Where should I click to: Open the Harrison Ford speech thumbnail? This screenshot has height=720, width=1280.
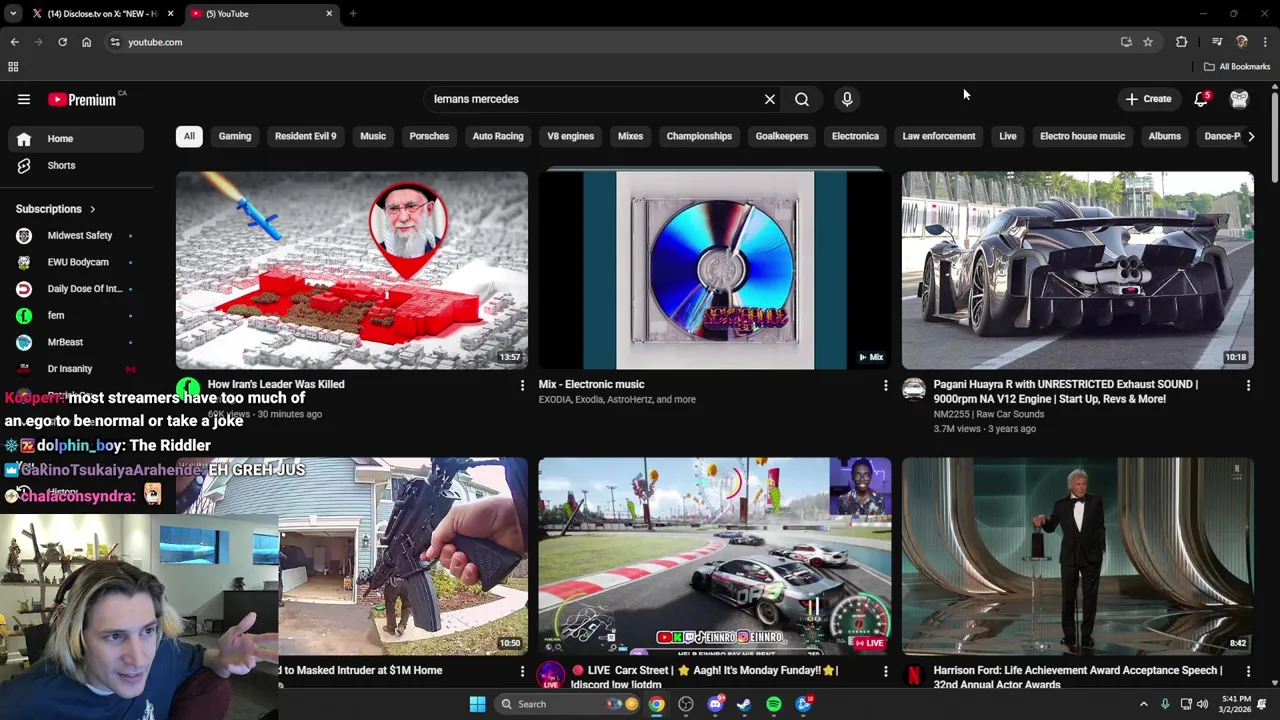(x=1078, y=556)
